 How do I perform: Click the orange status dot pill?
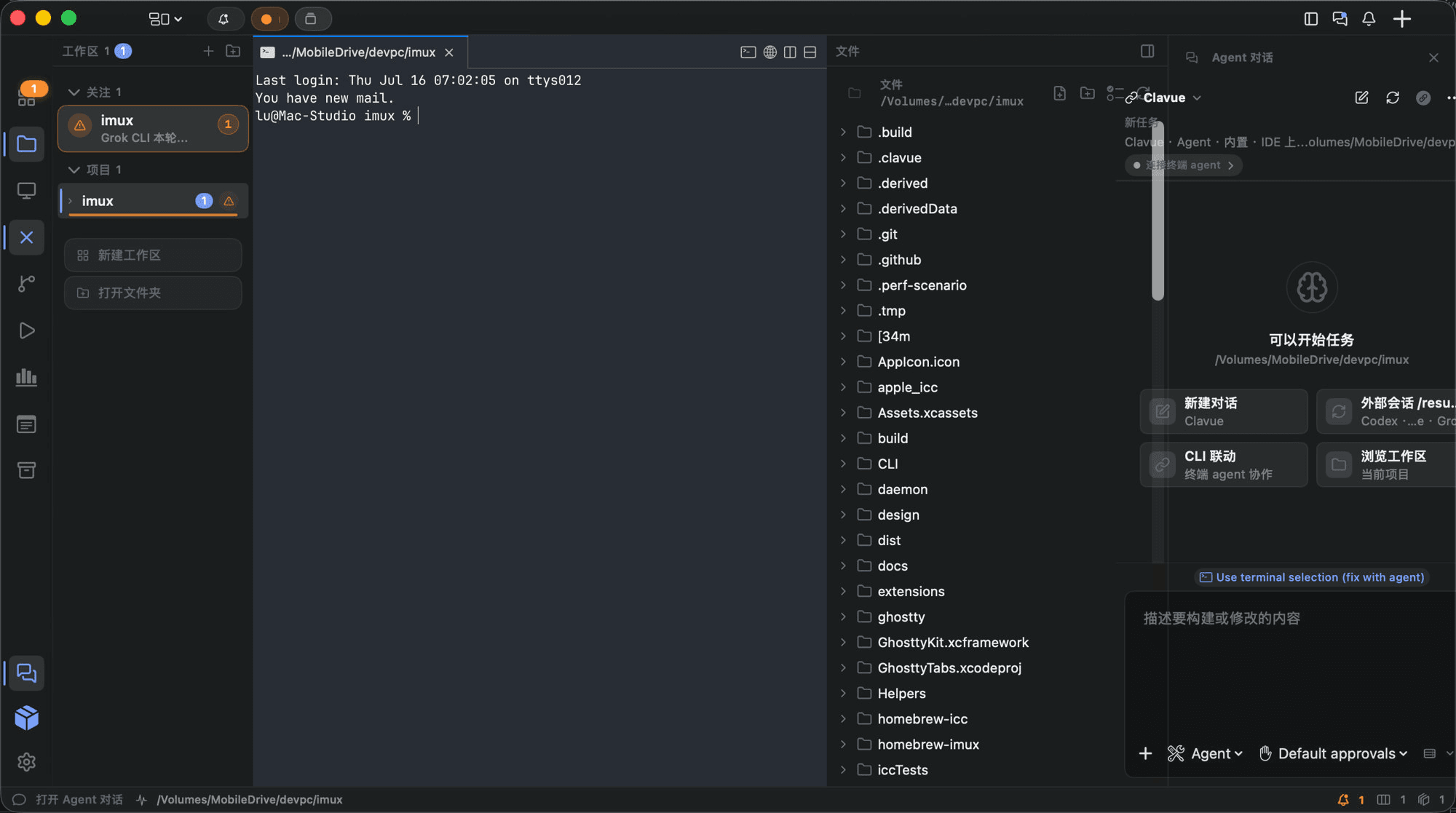pyautogui.click(x=269, y=19)
